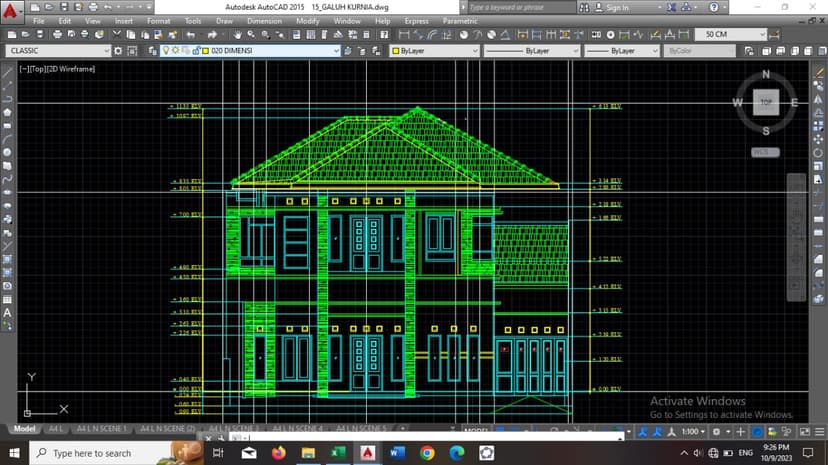Click the keyword search input field
The height and width of the screenshot is (465, 828).
[x=519, y=7]
